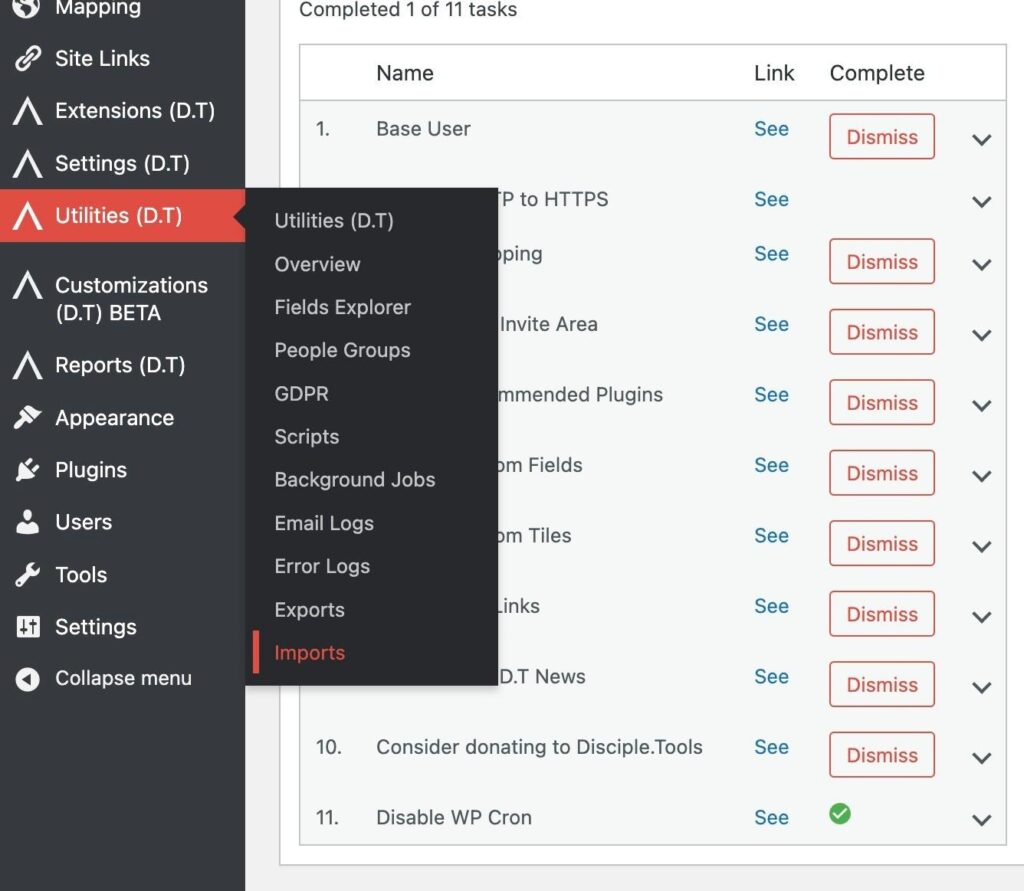Image resolution: width=1024 pixels, height=891 pixels.
Task: Open Imports from Utilities submenu
Action: [x=309, y=653]
